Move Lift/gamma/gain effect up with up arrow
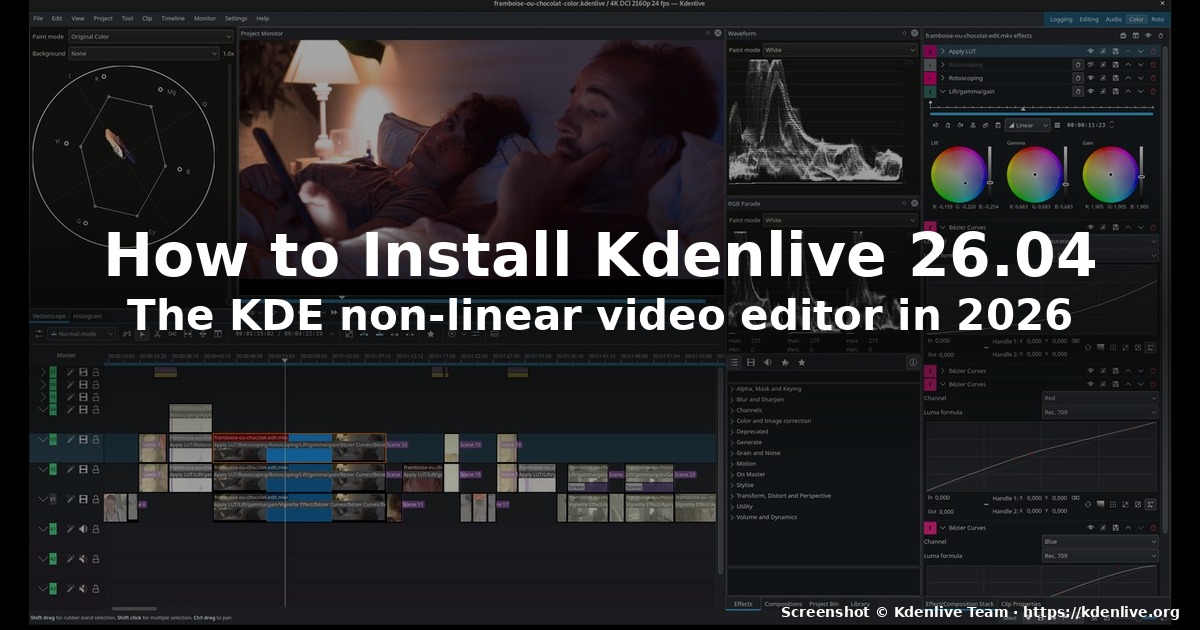 tap(1127, 91)
